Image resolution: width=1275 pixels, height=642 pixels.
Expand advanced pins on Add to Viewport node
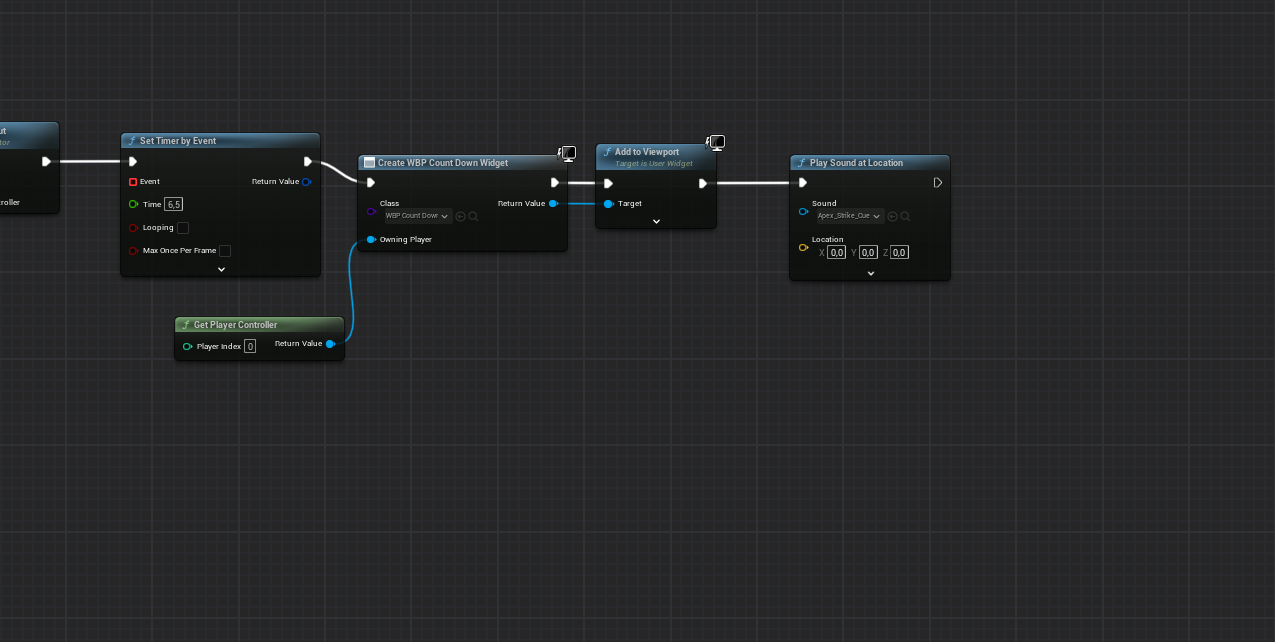pos(656,222)
